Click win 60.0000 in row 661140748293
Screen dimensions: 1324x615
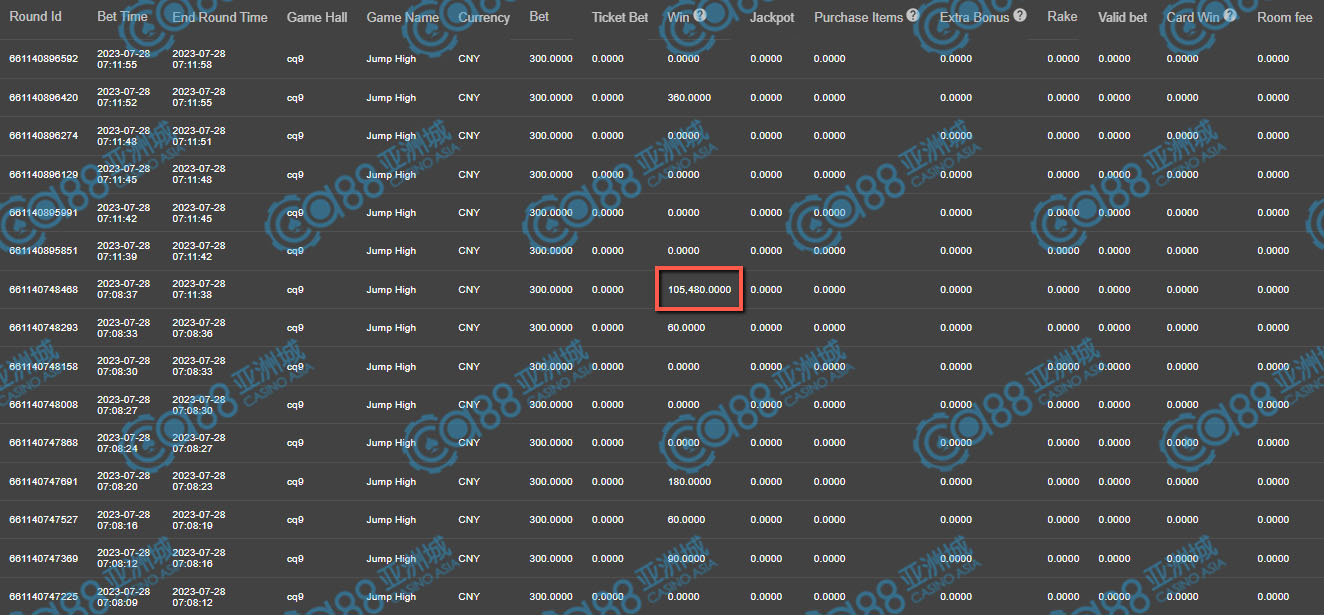(686, 328)
